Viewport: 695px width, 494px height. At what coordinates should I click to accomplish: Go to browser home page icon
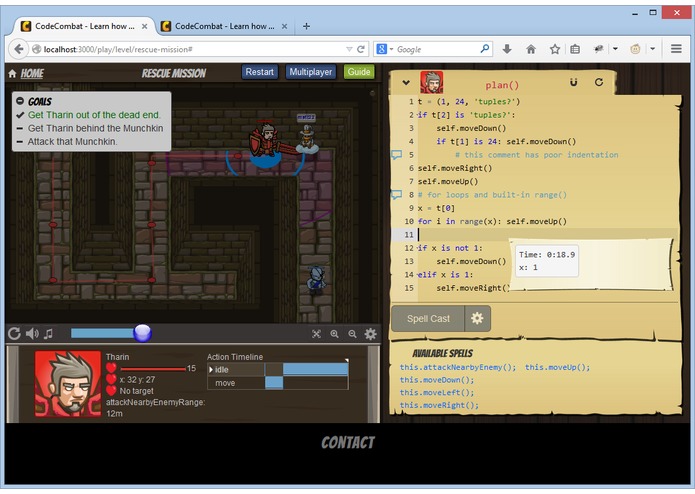pyautogui.click(x=531, y=49)
